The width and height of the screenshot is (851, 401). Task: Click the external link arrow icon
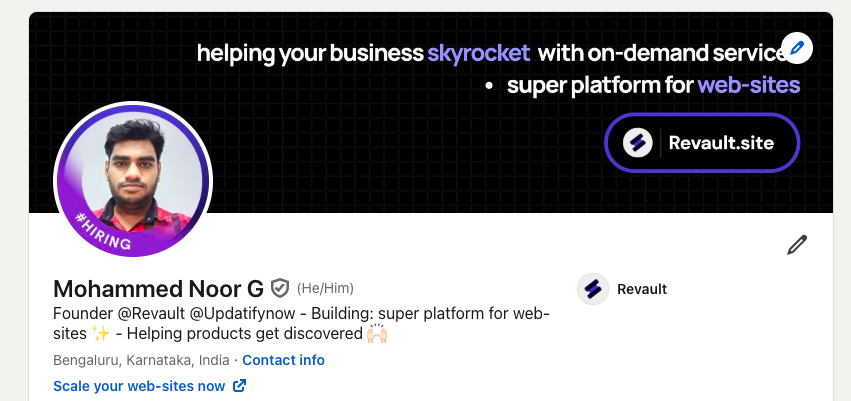pos(239,386)
